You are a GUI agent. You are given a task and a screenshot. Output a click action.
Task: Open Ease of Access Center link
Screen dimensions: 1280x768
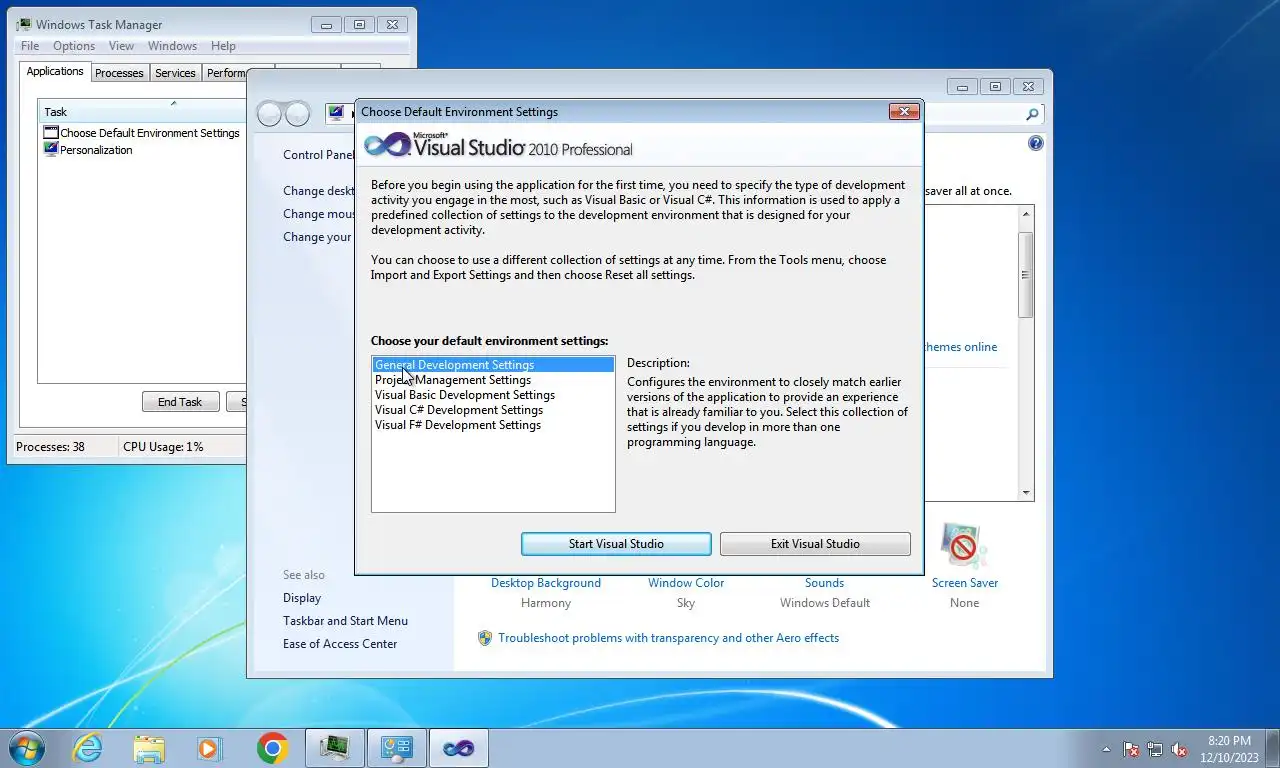coord(340,644)
